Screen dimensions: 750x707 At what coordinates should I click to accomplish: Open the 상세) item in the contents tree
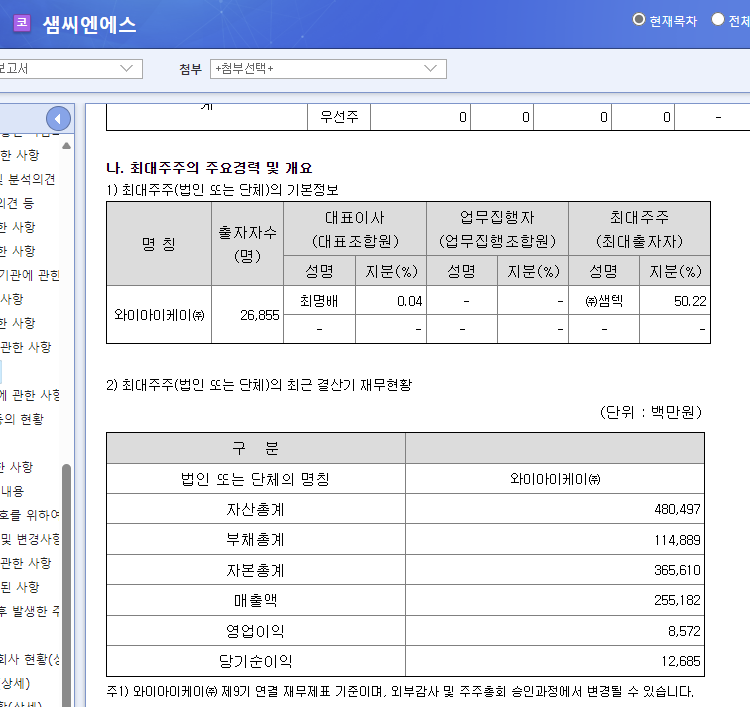tap(15, 683)
